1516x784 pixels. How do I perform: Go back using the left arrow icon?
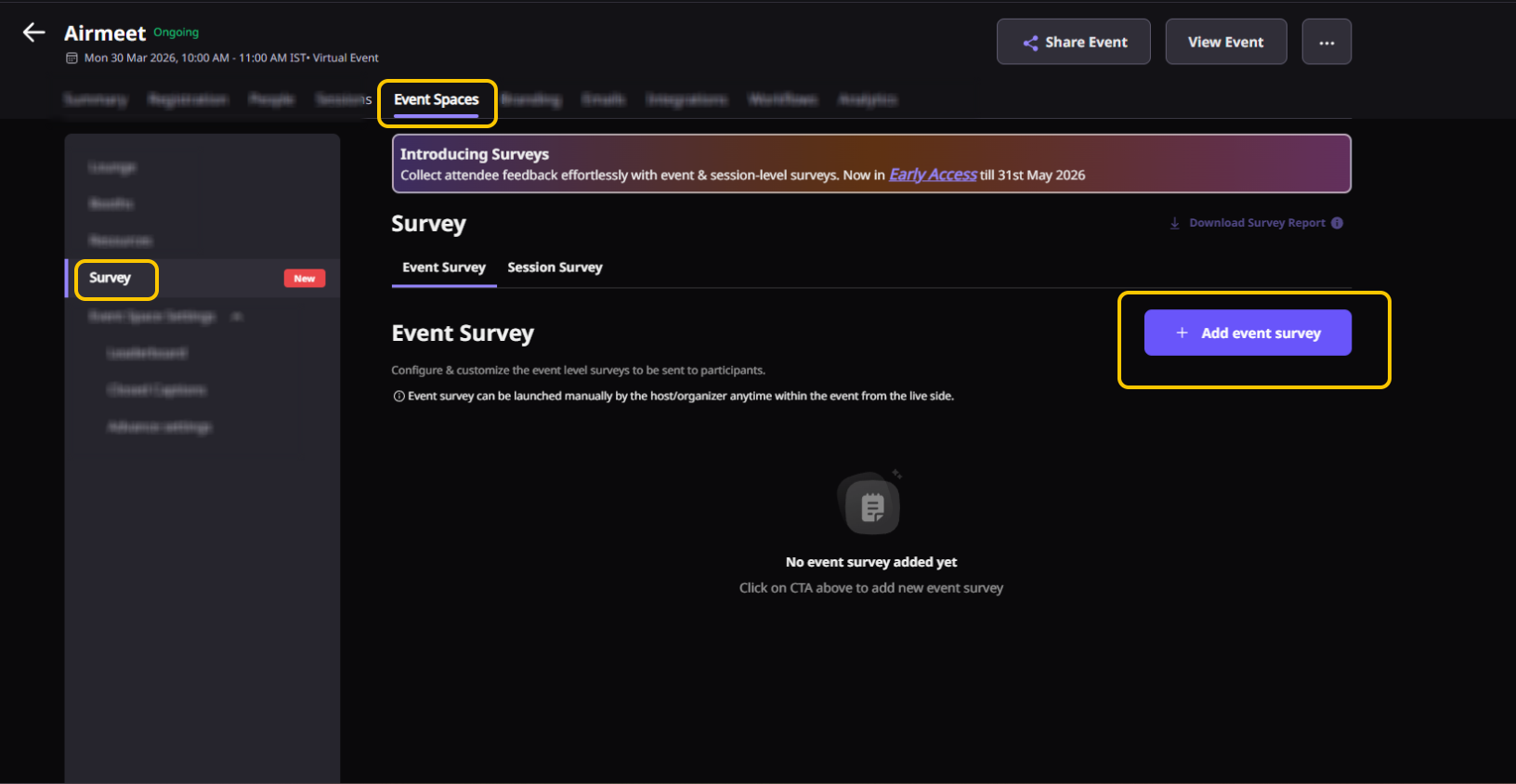tap(34, 33)
